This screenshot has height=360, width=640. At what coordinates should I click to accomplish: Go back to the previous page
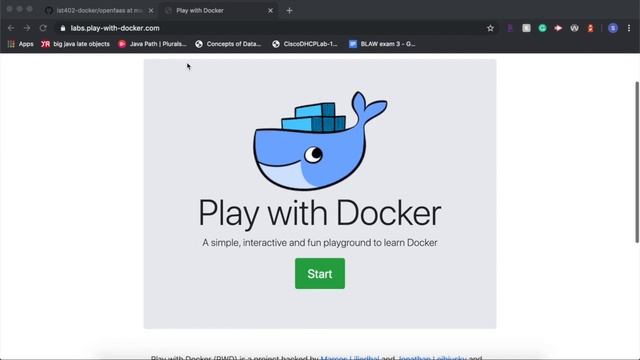point(11,28)
